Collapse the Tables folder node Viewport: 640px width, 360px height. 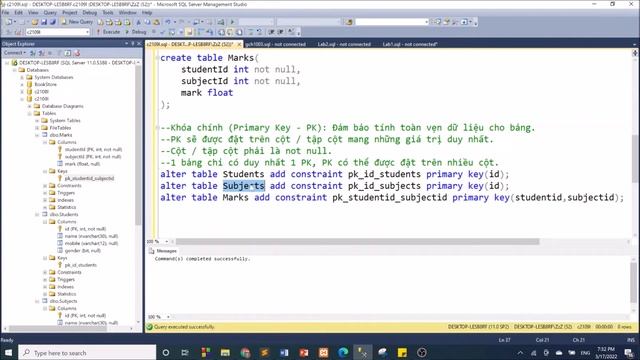pos(29,113)
